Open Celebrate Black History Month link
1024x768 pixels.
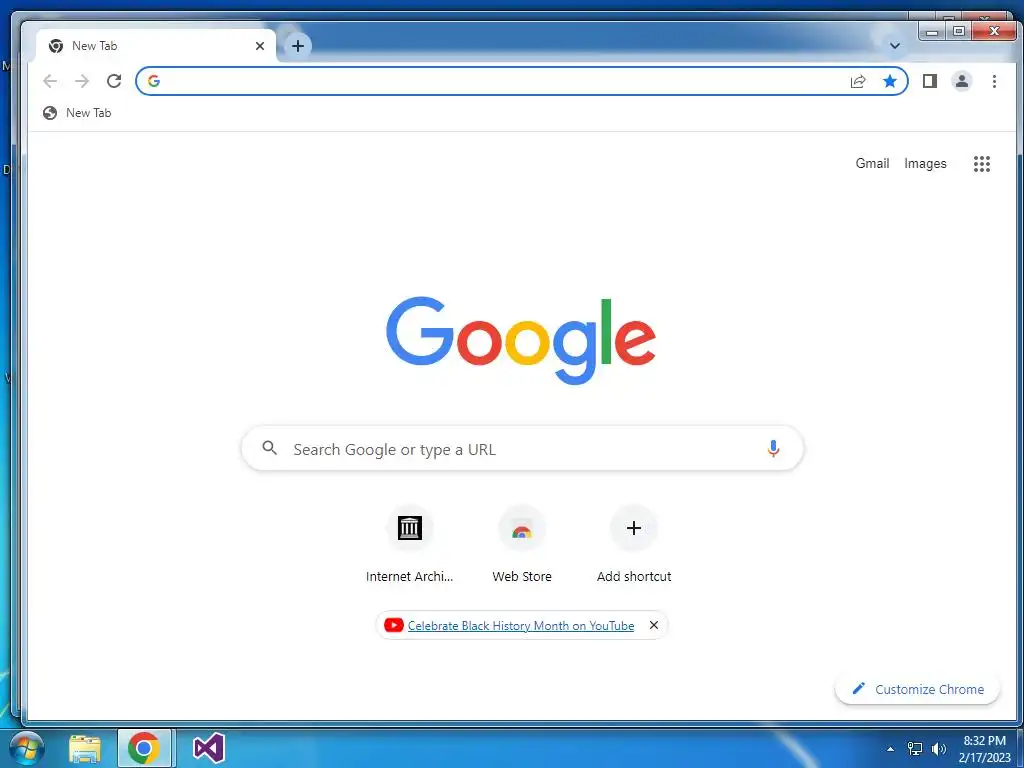tap(520, 626)
